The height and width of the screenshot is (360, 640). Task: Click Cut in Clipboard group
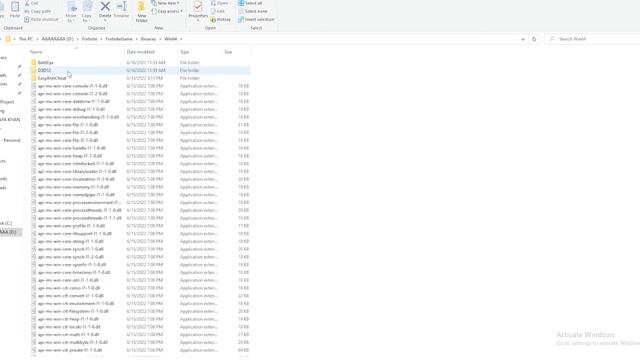31,3
